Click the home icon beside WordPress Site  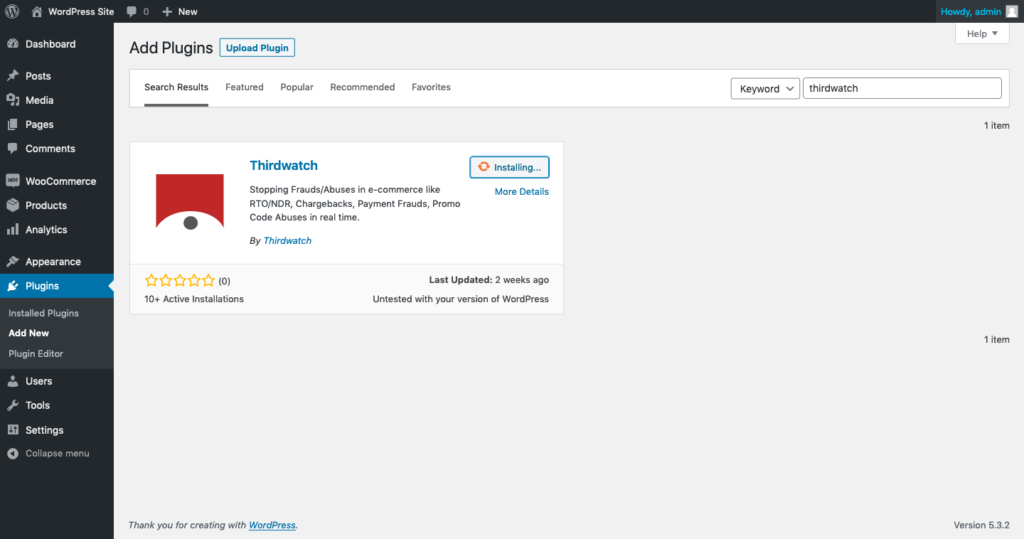[x=37, y=11]
